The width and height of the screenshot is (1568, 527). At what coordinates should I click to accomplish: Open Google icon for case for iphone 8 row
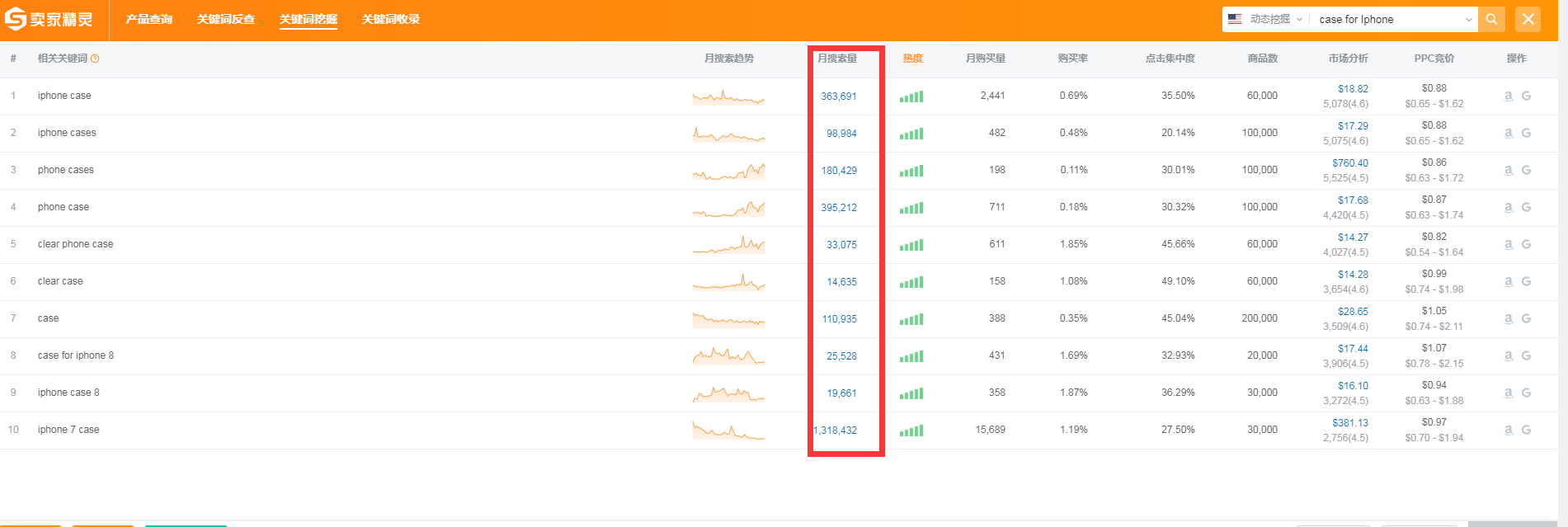[x=1526, y=355]
